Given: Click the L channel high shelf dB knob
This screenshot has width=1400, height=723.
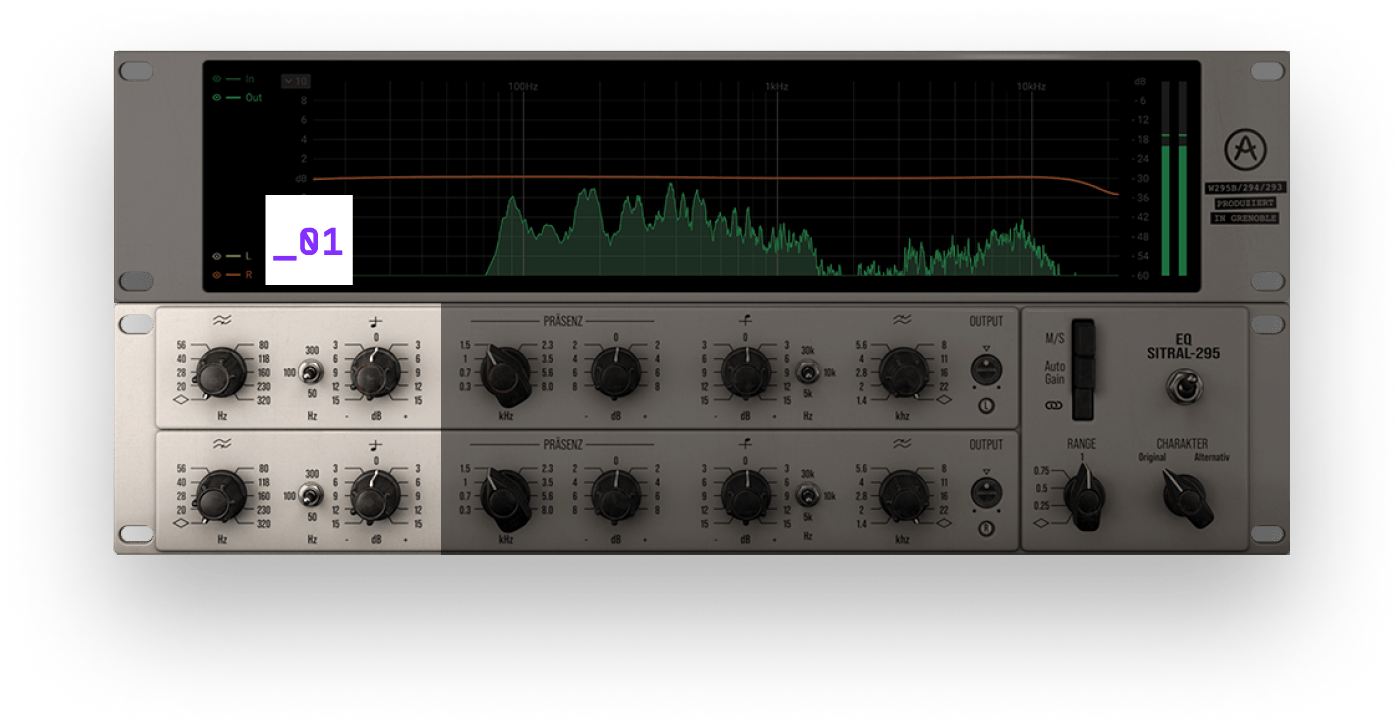Looking at the screenshot, I should click(x=745, y=373).
